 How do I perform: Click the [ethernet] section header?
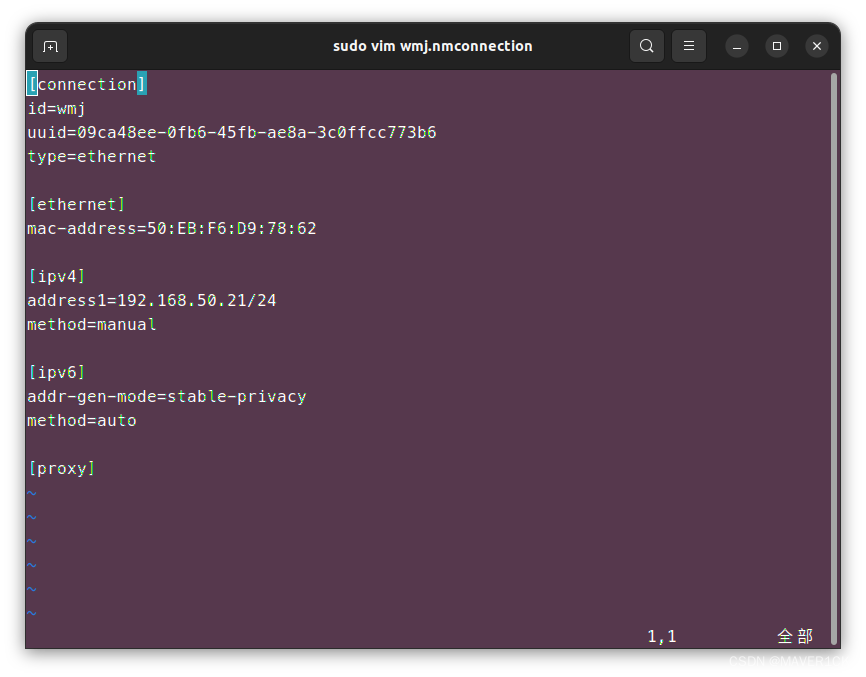pyautogui.click(x=77, y=204)
